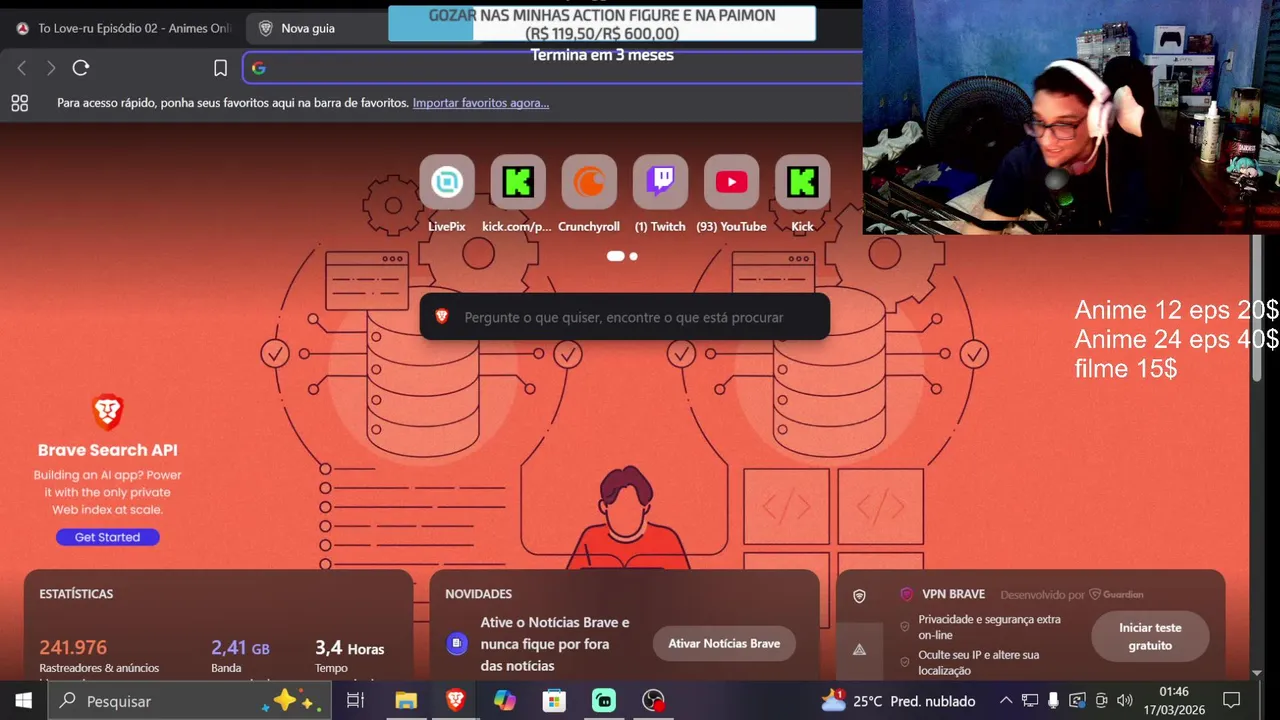Click Iniciar teste gratuito button

[1150, 637]
